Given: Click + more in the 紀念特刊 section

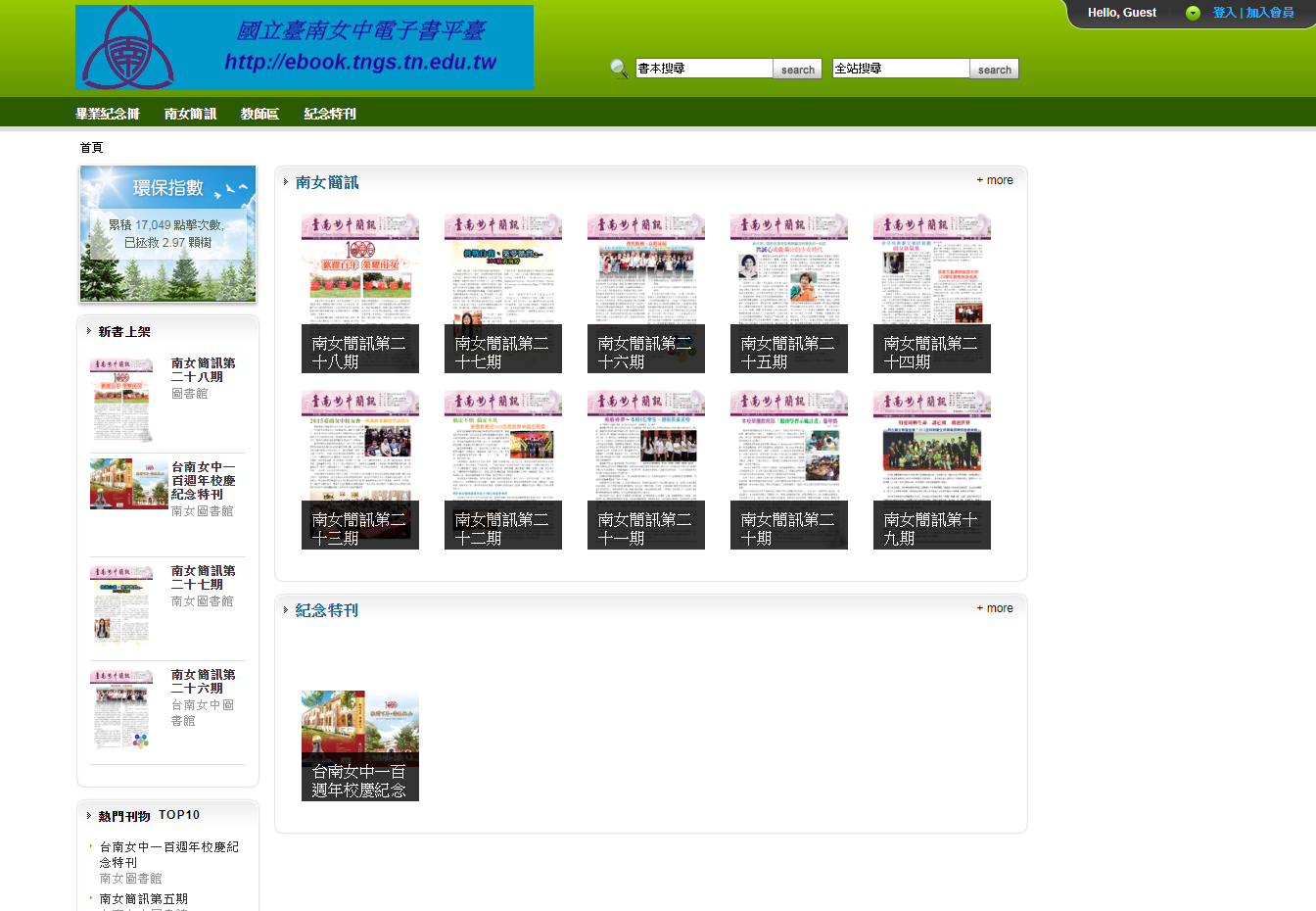Looking at the screenshot, I should (995, 608).
